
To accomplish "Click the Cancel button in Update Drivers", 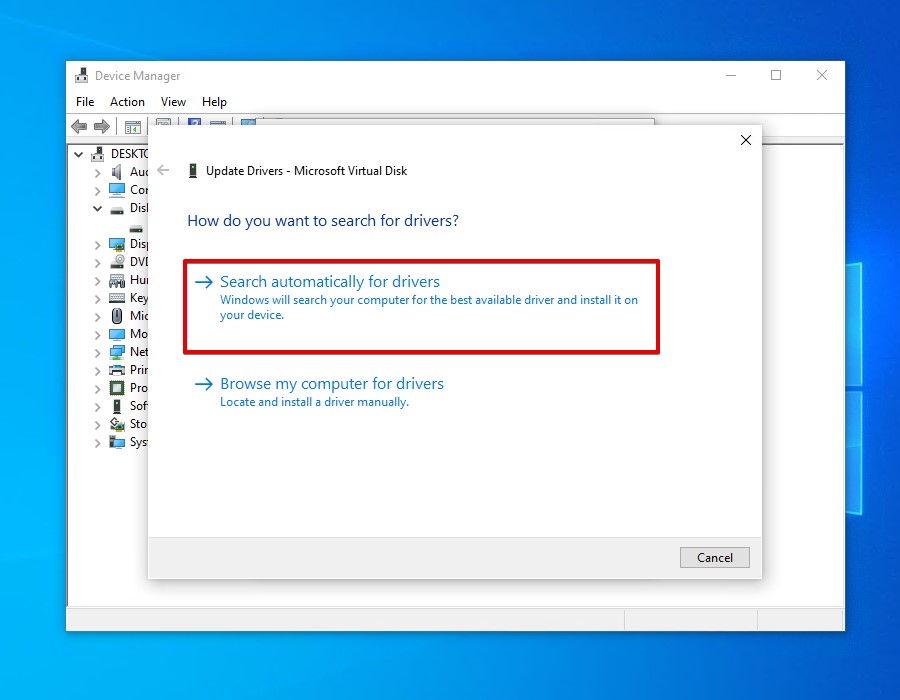I will [x=715, y=557].
